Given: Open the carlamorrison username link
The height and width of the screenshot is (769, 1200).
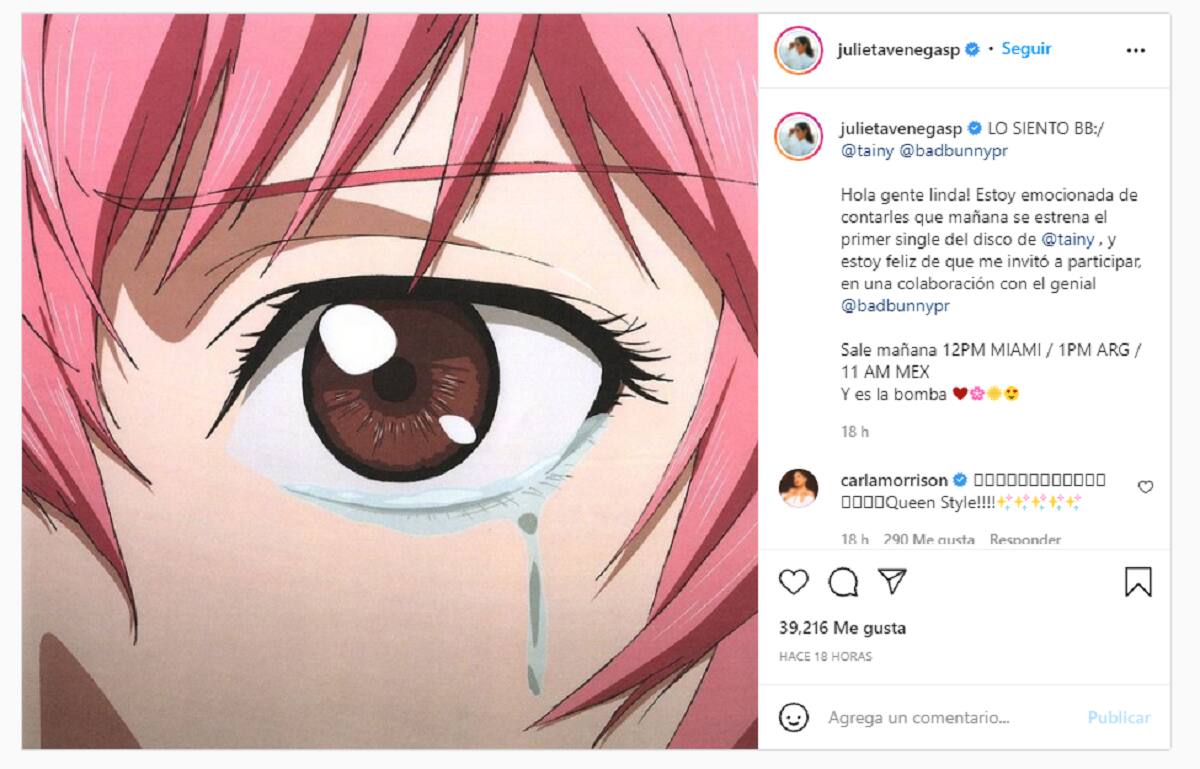Looking at the screenshot, I should pos(894,480).
